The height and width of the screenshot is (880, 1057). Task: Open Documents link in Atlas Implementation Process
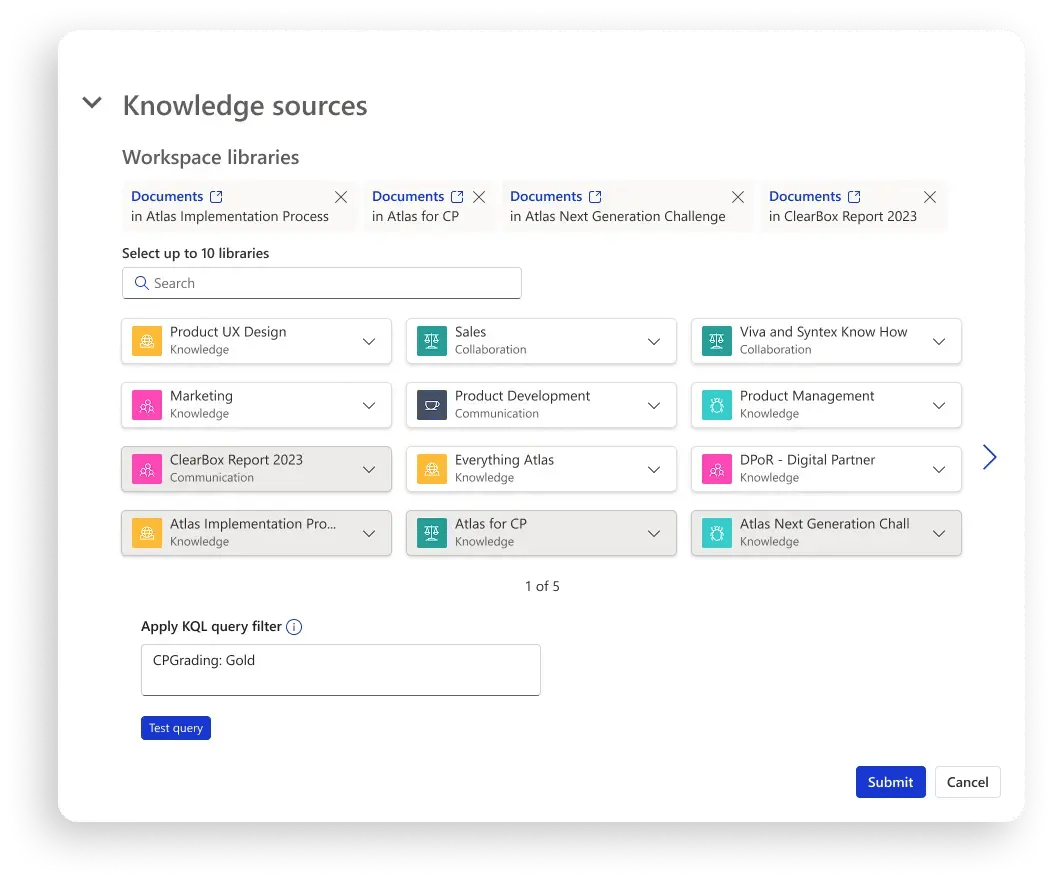(167, 196)
